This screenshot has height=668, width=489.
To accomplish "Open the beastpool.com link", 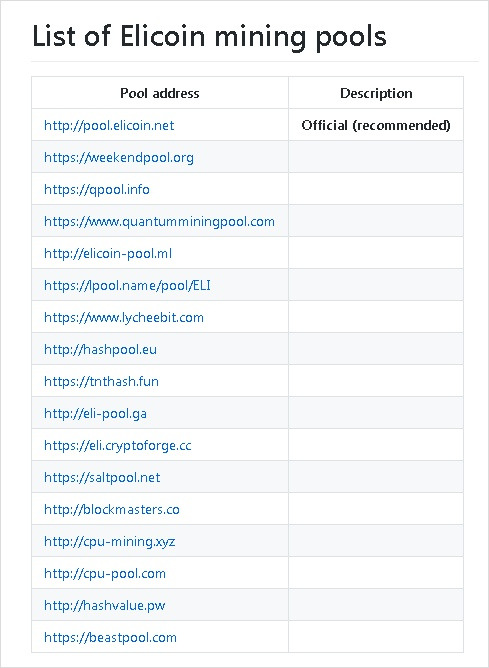I will [x=110, y=637].
